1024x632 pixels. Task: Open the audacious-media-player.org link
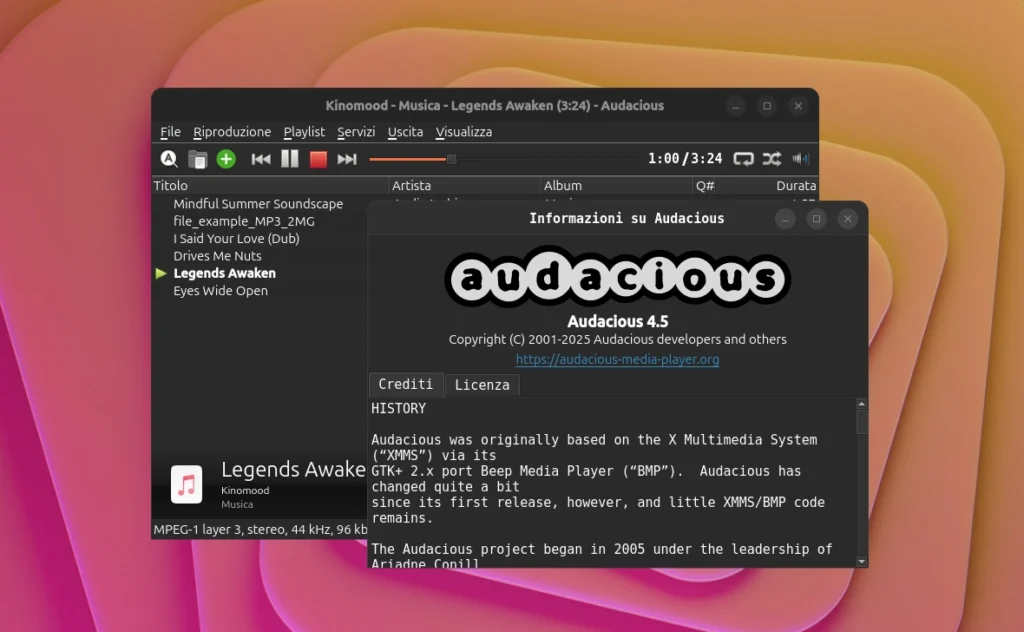point(616,358)
